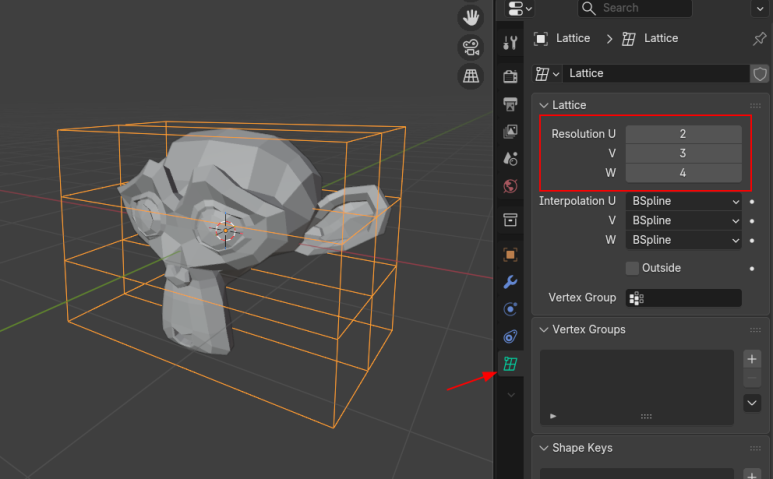
Task: Animate the Outside property dot
Action: 752,269
